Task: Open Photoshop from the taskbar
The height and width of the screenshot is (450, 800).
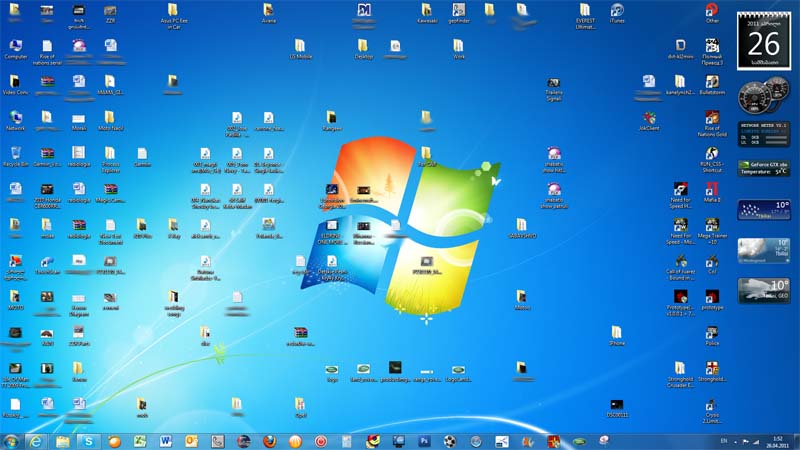Action: (424, 441)
